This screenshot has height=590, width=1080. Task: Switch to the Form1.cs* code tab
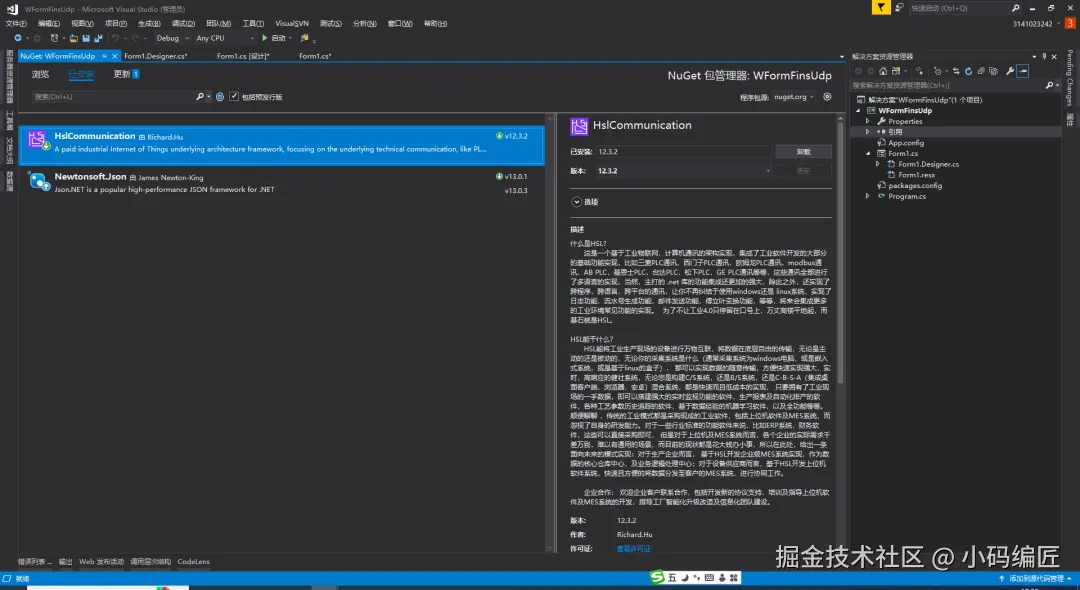[x=315, y=56]
